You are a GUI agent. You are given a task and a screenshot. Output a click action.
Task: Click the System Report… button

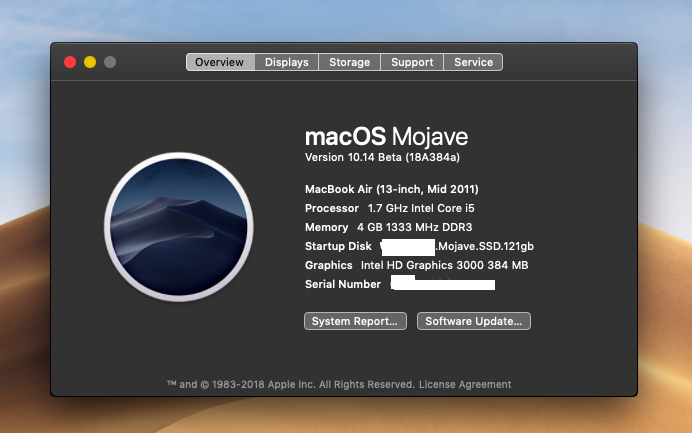(355, 321)
